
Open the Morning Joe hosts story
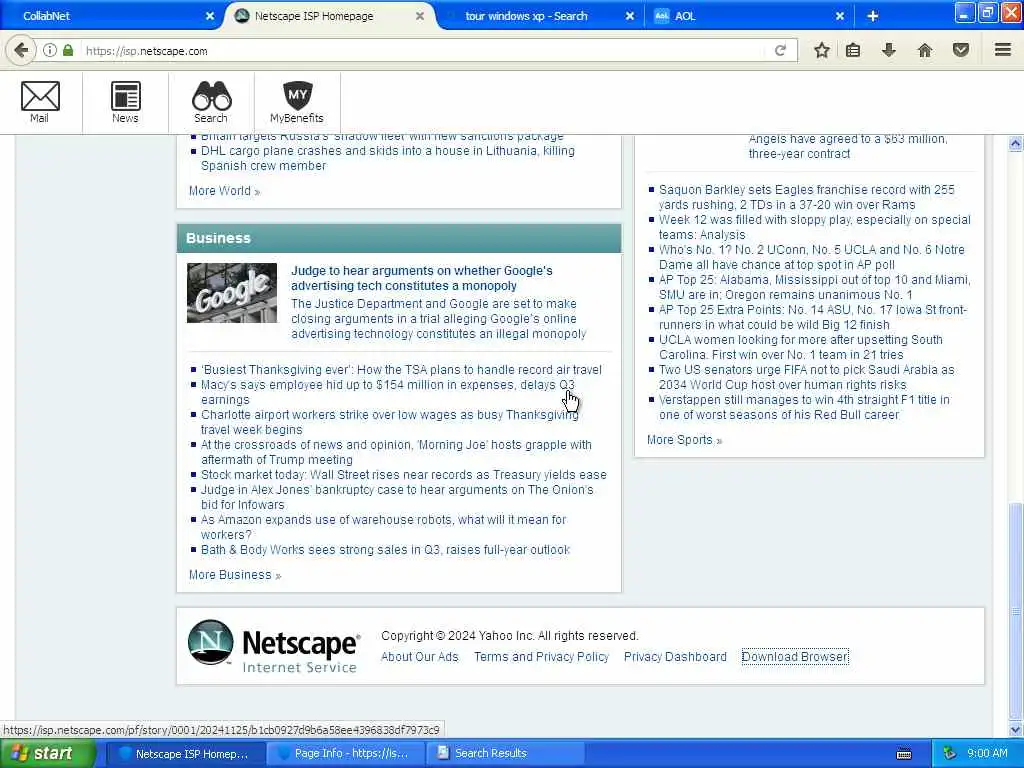click(396, 452)
